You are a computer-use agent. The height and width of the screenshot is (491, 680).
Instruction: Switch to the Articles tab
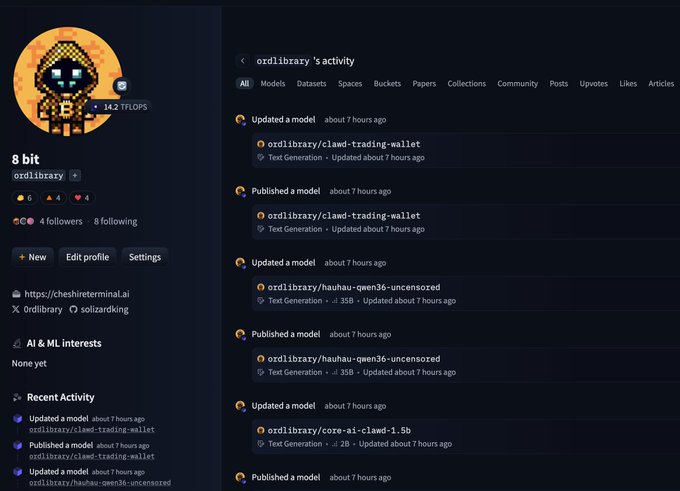[x=661, y=83]
